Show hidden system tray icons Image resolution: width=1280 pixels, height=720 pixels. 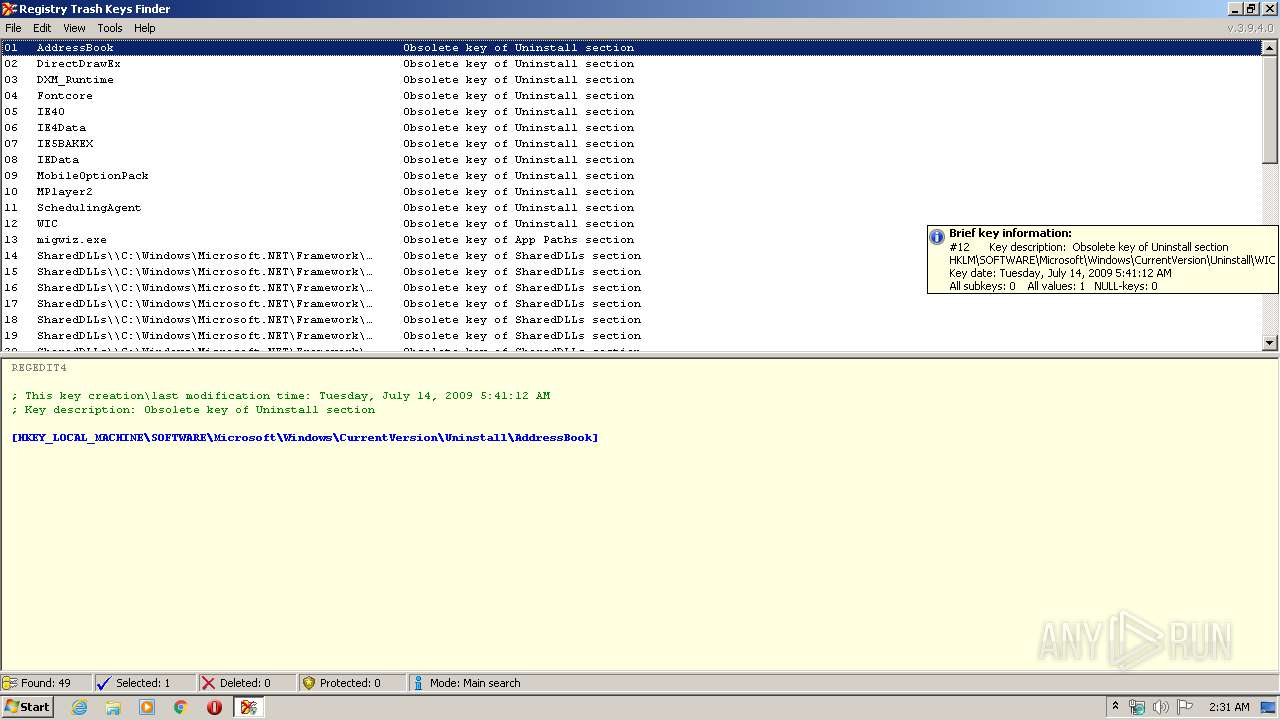click(1116, 707)
